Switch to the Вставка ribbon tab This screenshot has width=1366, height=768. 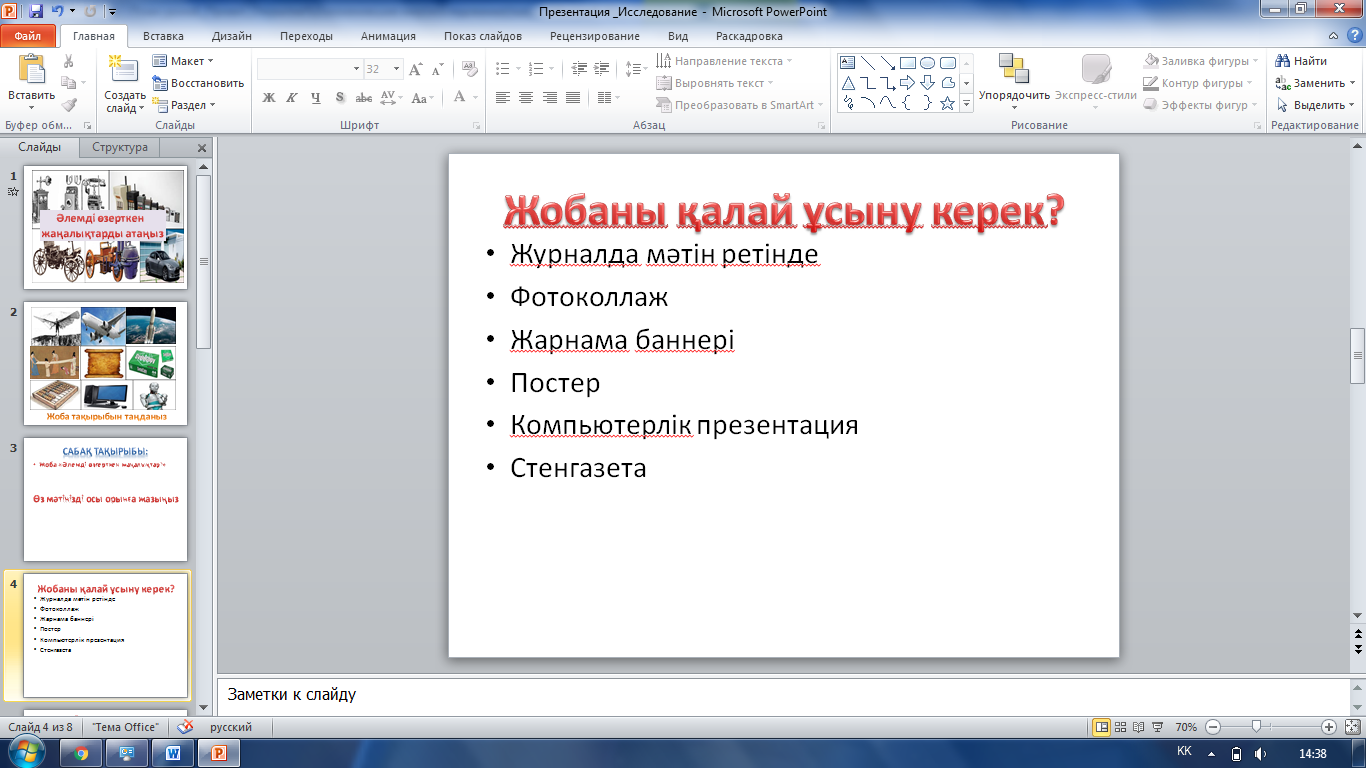pos(163,36)
